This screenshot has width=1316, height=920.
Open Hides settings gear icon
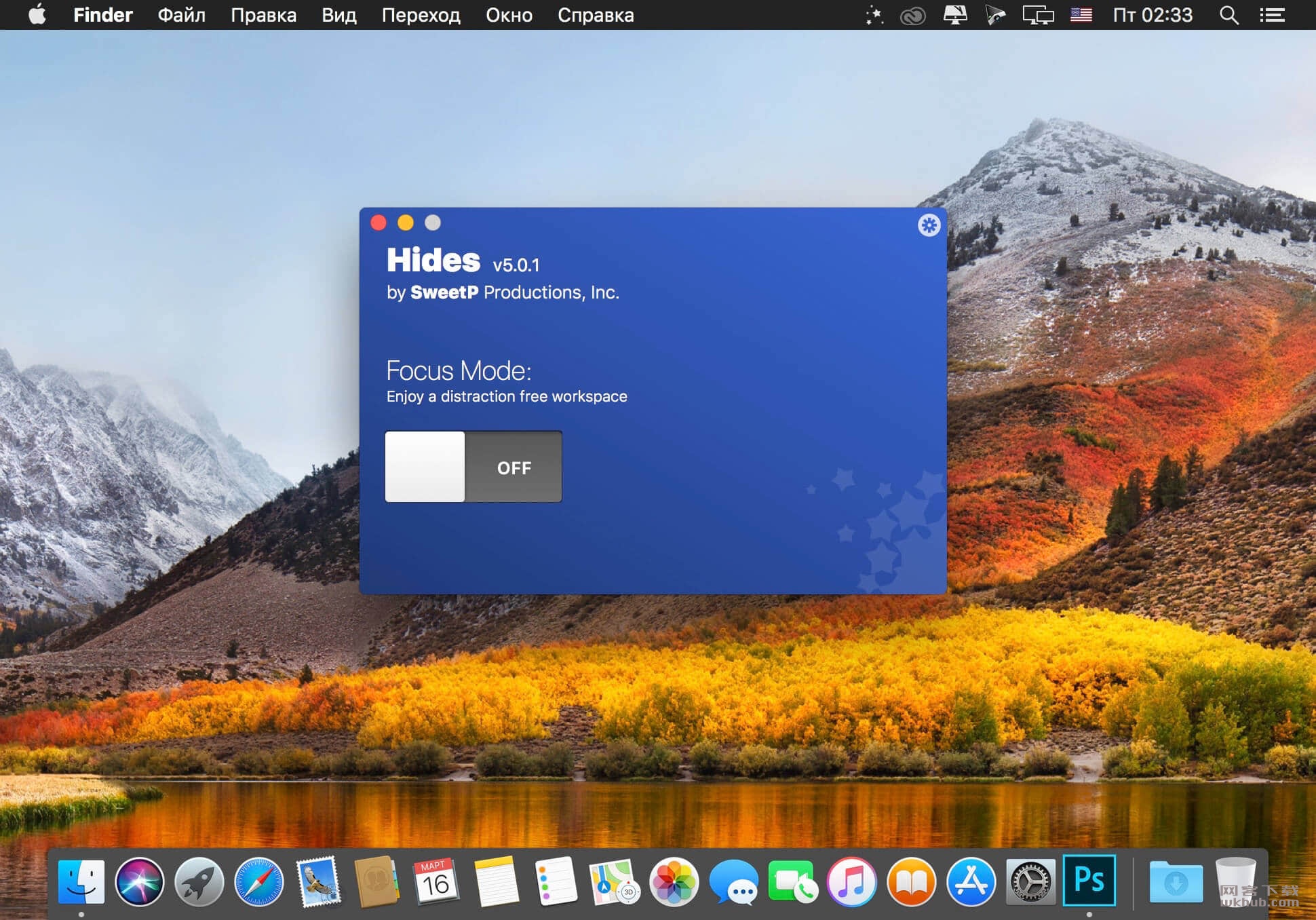929,225
